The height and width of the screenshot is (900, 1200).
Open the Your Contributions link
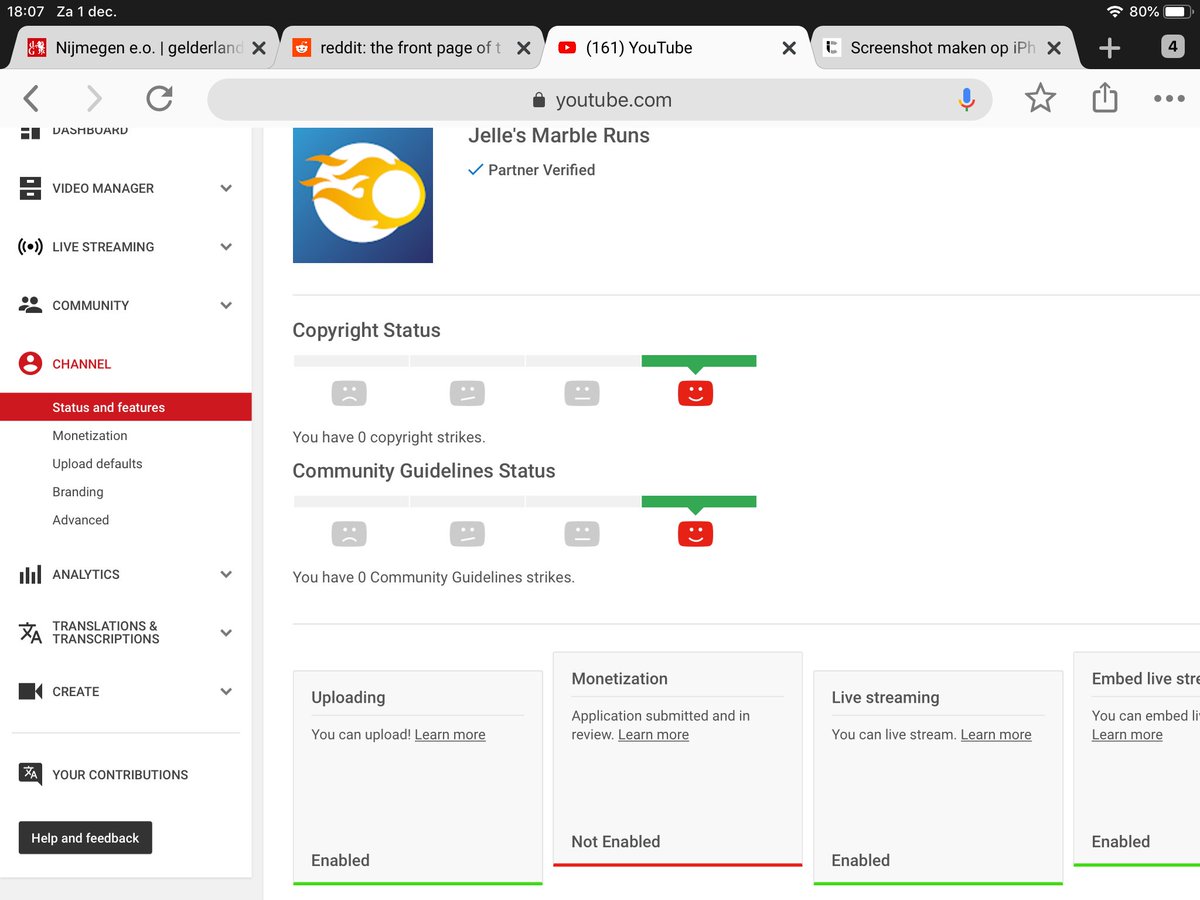pos(120,775)
